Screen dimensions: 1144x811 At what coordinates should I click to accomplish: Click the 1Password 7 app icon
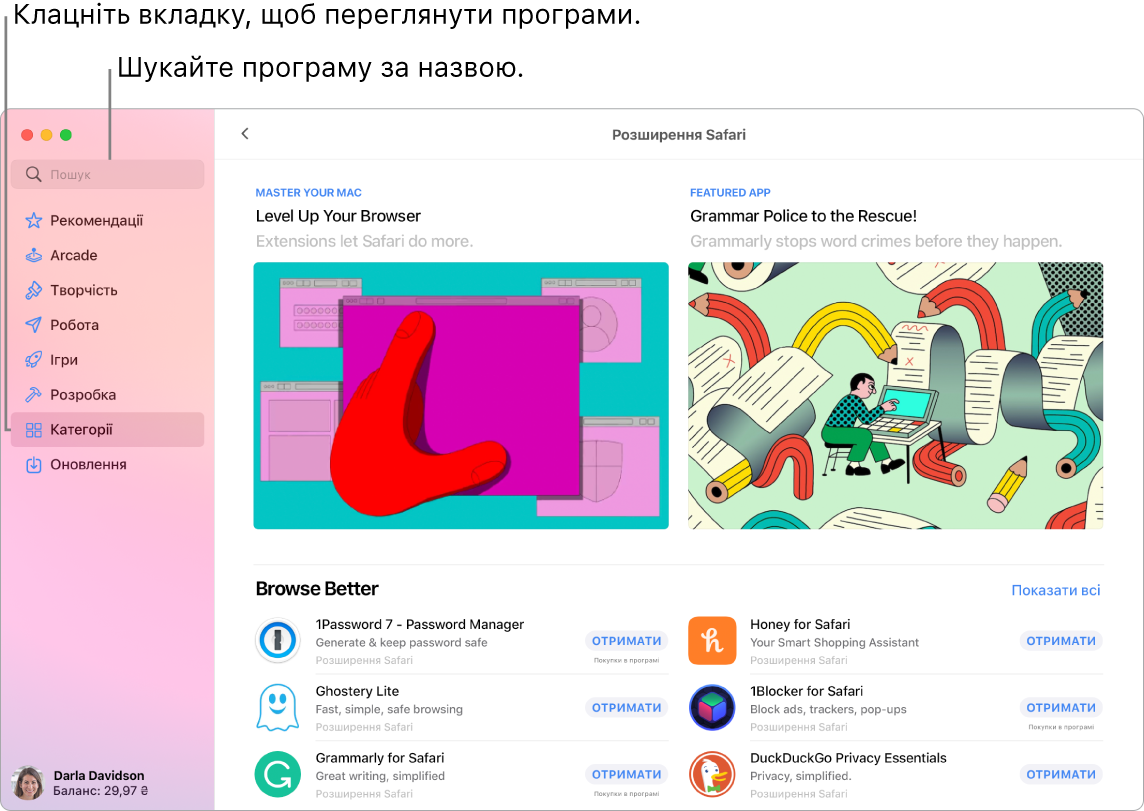(277, 640)
